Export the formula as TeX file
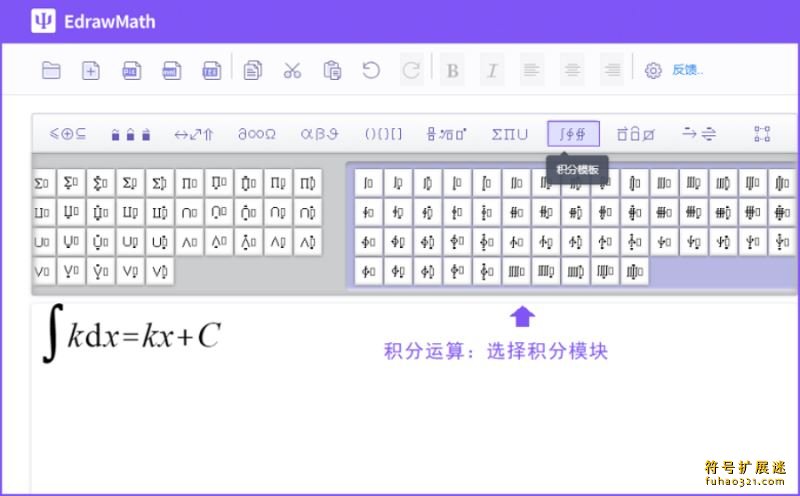 tap(212, 70)
